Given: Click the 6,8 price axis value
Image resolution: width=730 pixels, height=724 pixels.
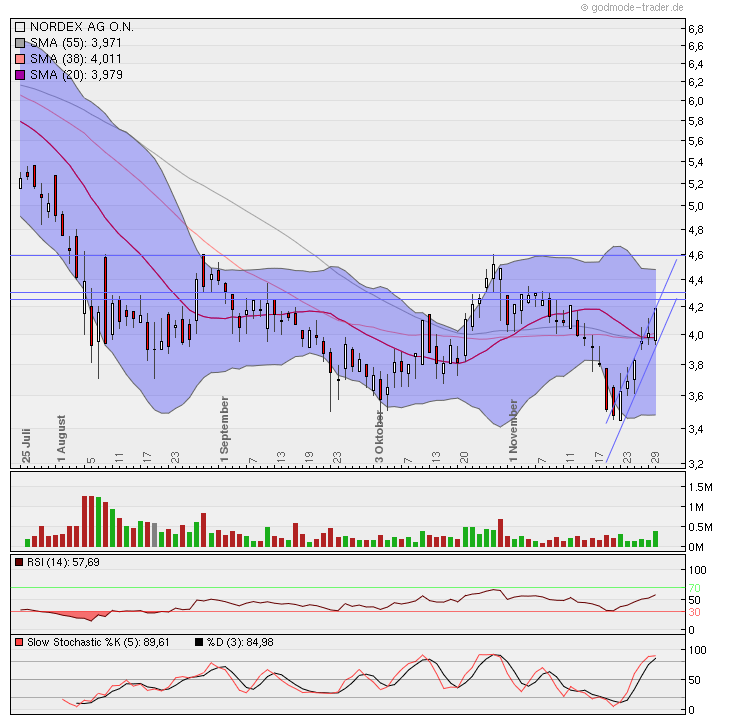Looking at the screenshot, I should [x=696, y=29].
